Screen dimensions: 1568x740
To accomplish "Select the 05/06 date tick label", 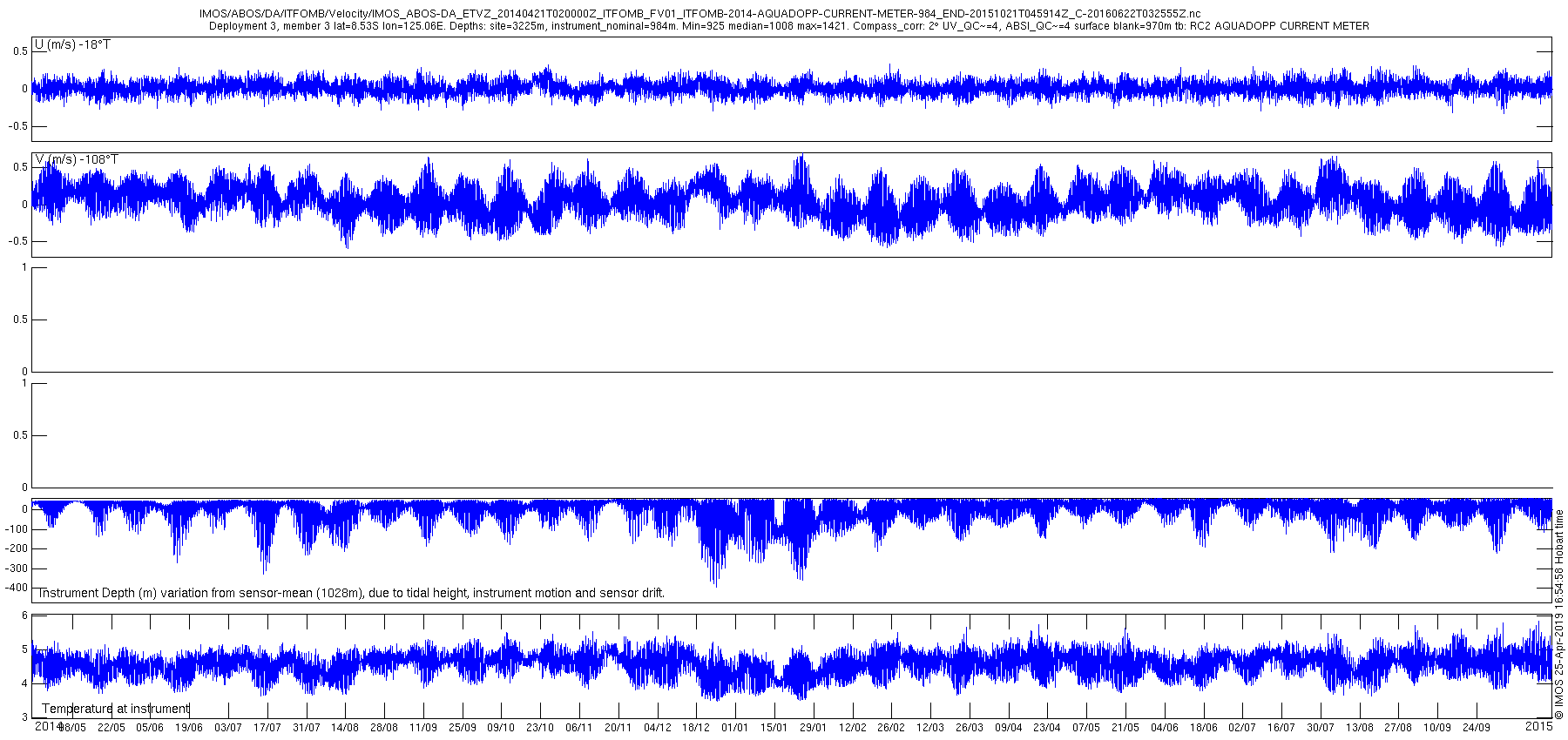I will pos(150,728).
